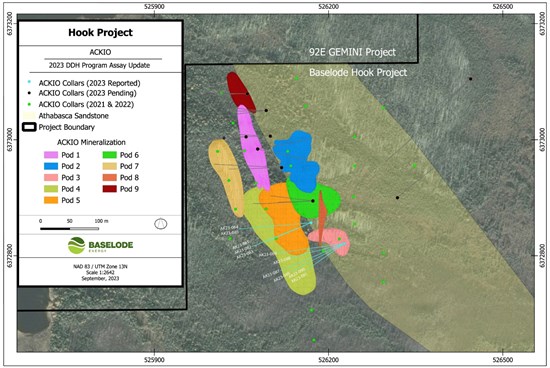Select the cyan 2023 Reported collars legend dot
The height and width of the screenshot is (368, 550).
pyautogui.click(x=29, y=82)
